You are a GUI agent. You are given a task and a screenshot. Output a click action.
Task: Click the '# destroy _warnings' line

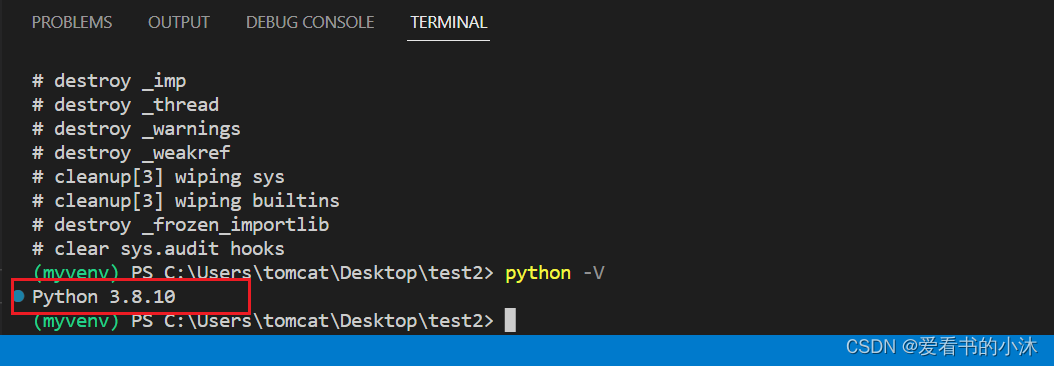coord(136,129)
